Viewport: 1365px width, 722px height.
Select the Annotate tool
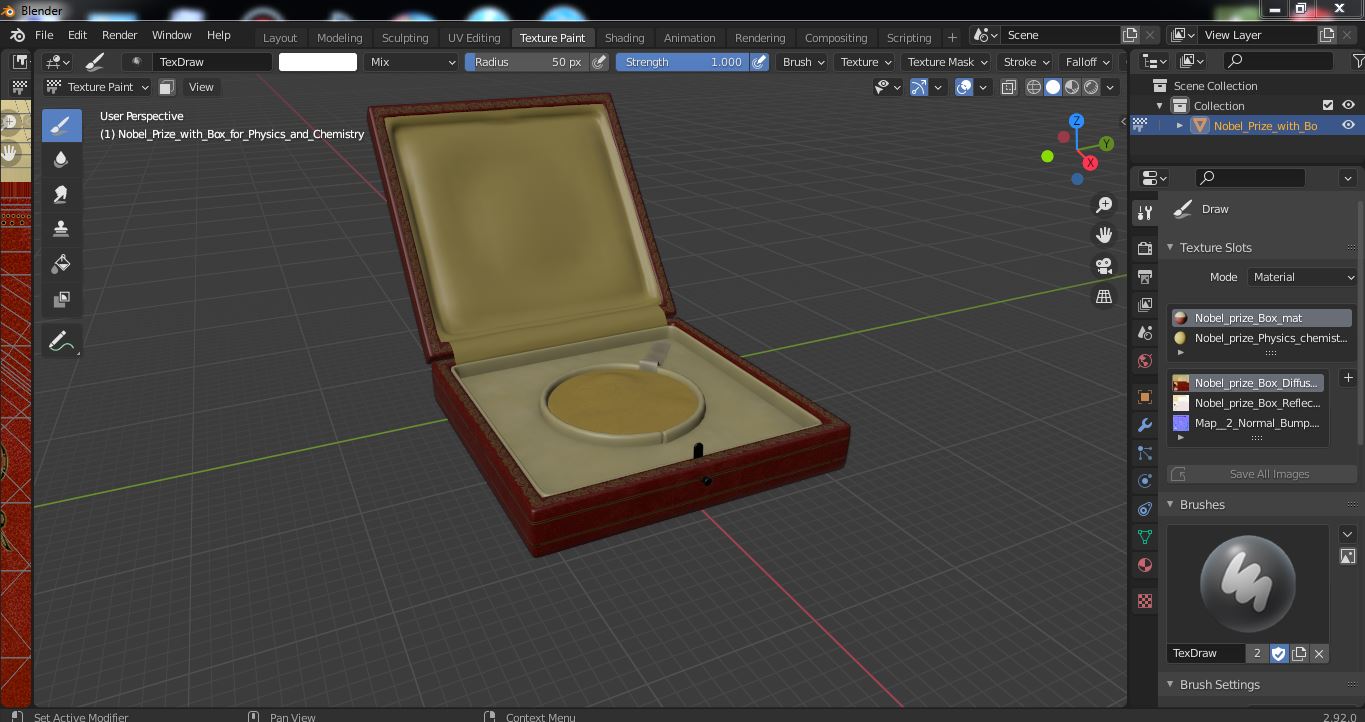pos(61,342)
